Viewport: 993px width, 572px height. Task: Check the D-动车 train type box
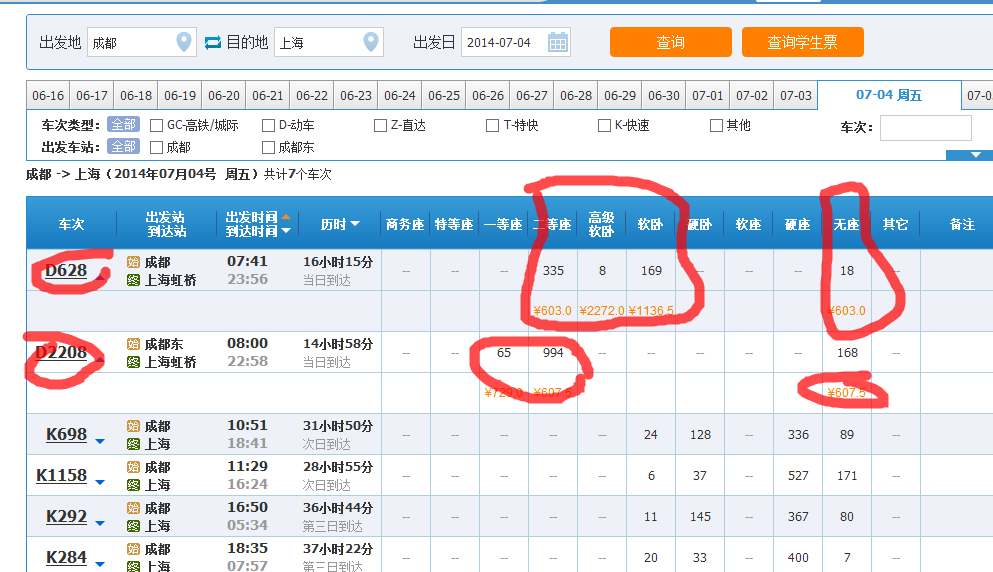[x=269, y=125]
